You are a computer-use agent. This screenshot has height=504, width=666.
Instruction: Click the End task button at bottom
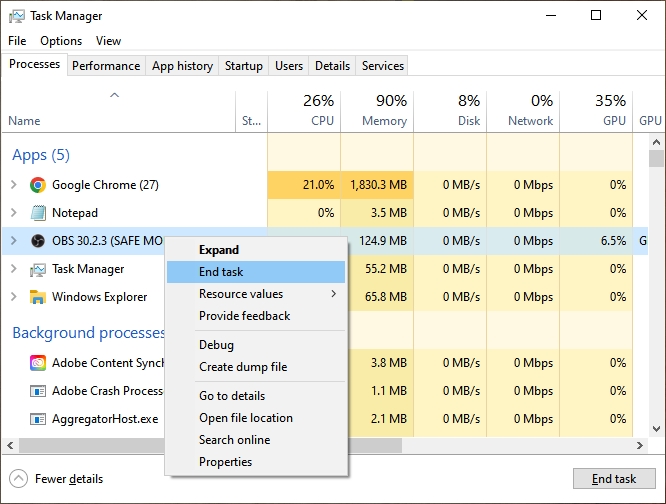point(614,479)
